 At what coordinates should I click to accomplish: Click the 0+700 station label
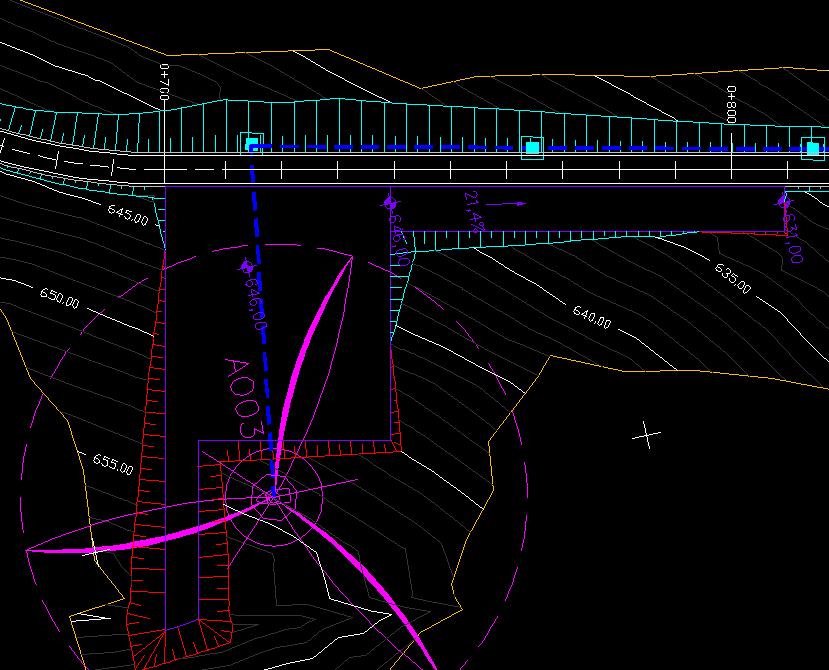(x=164, y=82)
